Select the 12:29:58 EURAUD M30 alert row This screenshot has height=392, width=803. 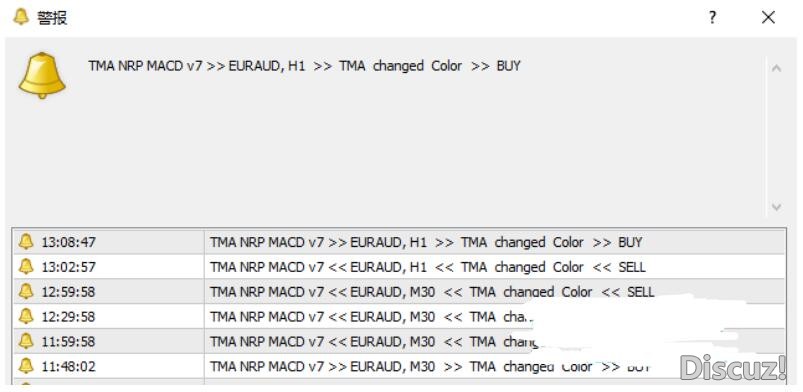point(399,317)
